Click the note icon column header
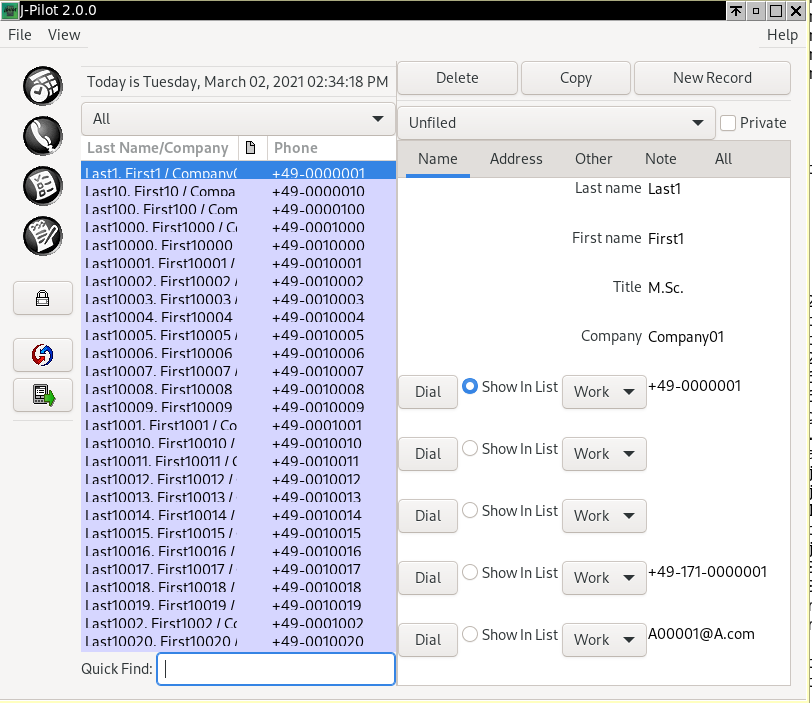The height and width of the screenshot is (703, 812). (251, 148)
